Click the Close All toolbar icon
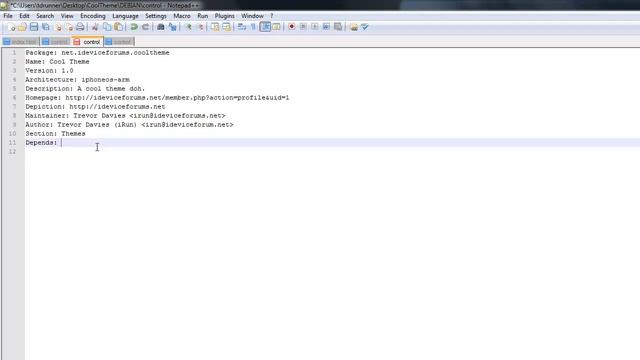Image resolution: width=640 pixels, height=360 pixels. point(69,27)
